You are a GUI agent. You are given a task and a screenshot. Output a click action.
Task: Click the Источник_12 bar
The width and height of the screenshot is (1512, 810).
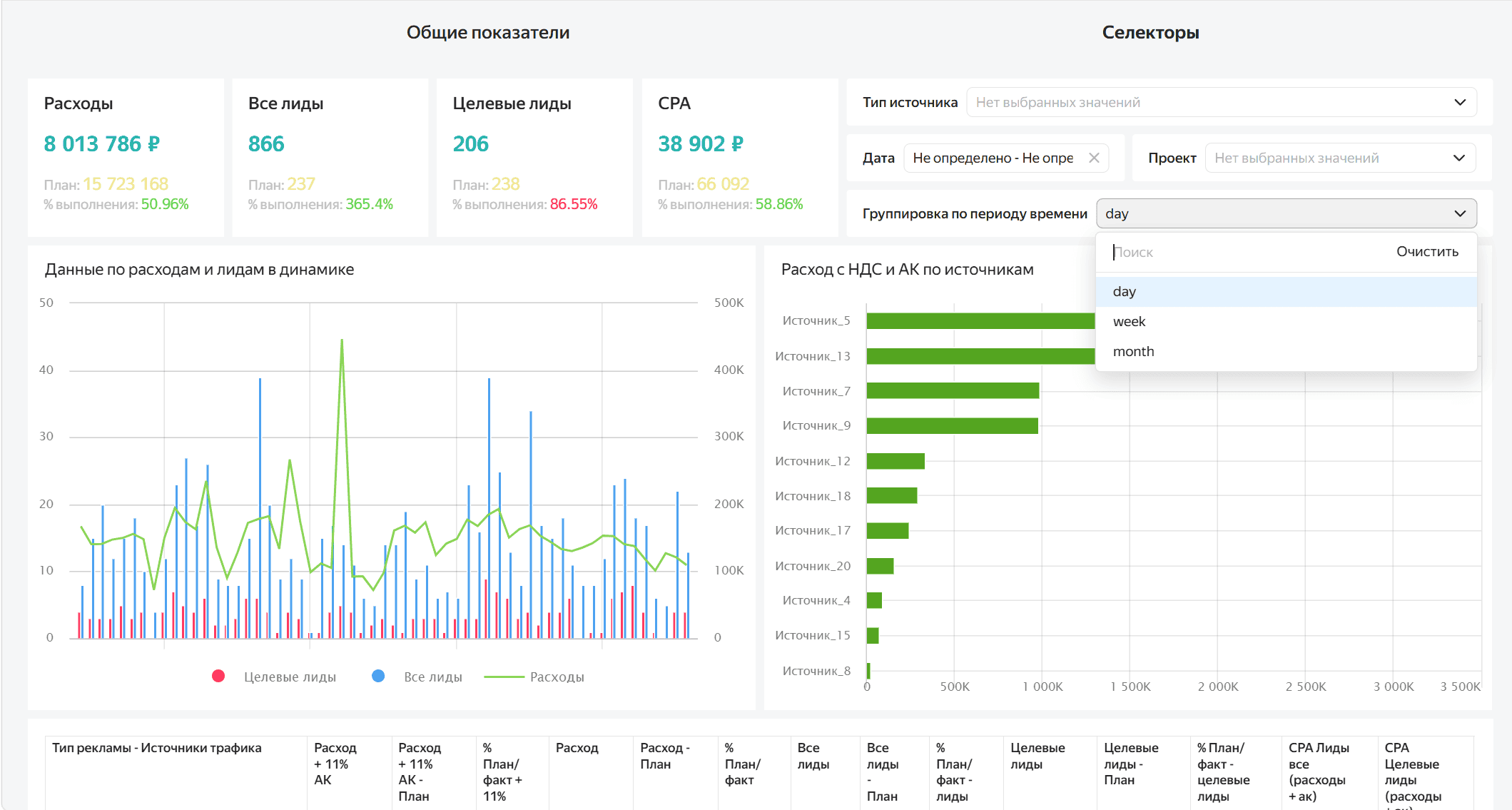(895, 461)
